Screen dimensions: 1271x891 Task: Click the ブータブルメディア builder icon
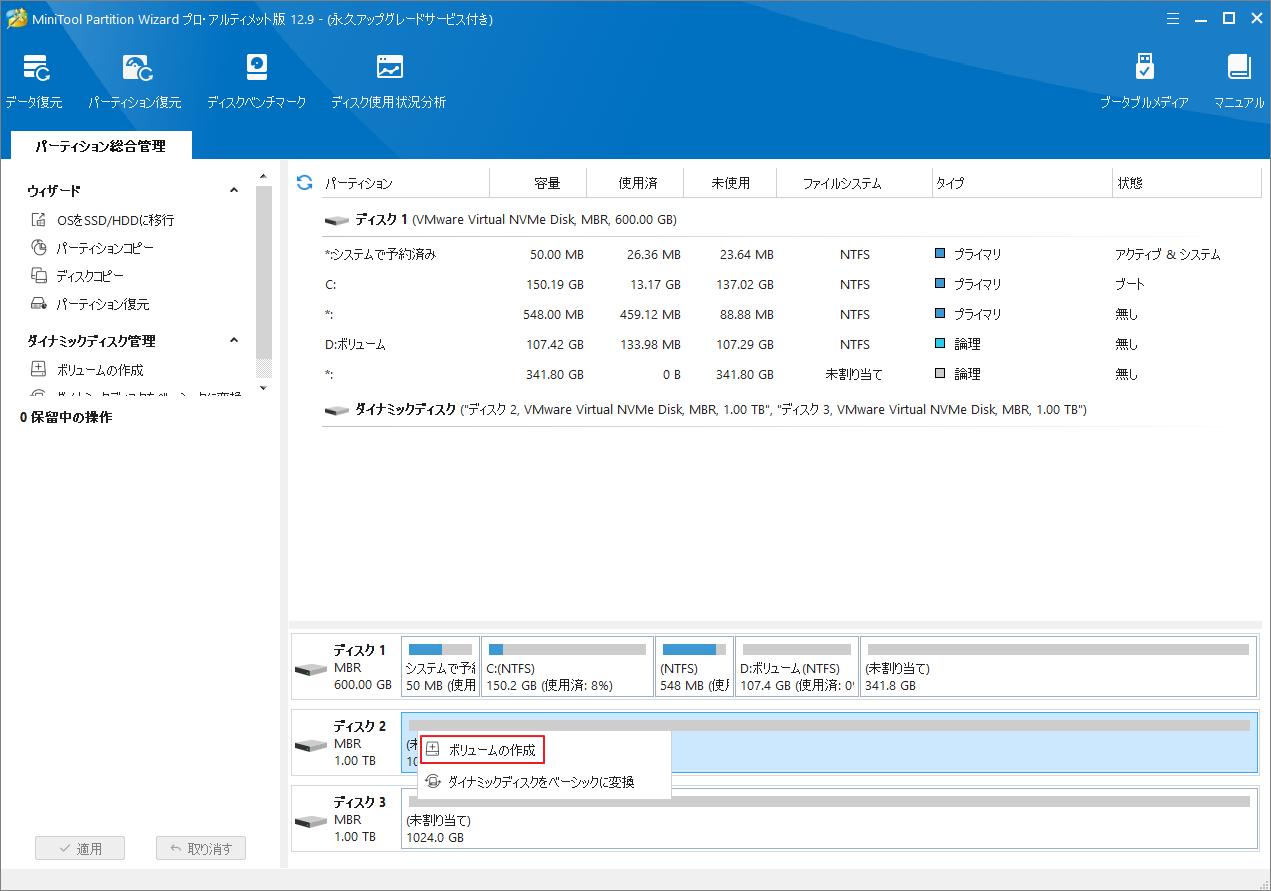[1143, 78]
